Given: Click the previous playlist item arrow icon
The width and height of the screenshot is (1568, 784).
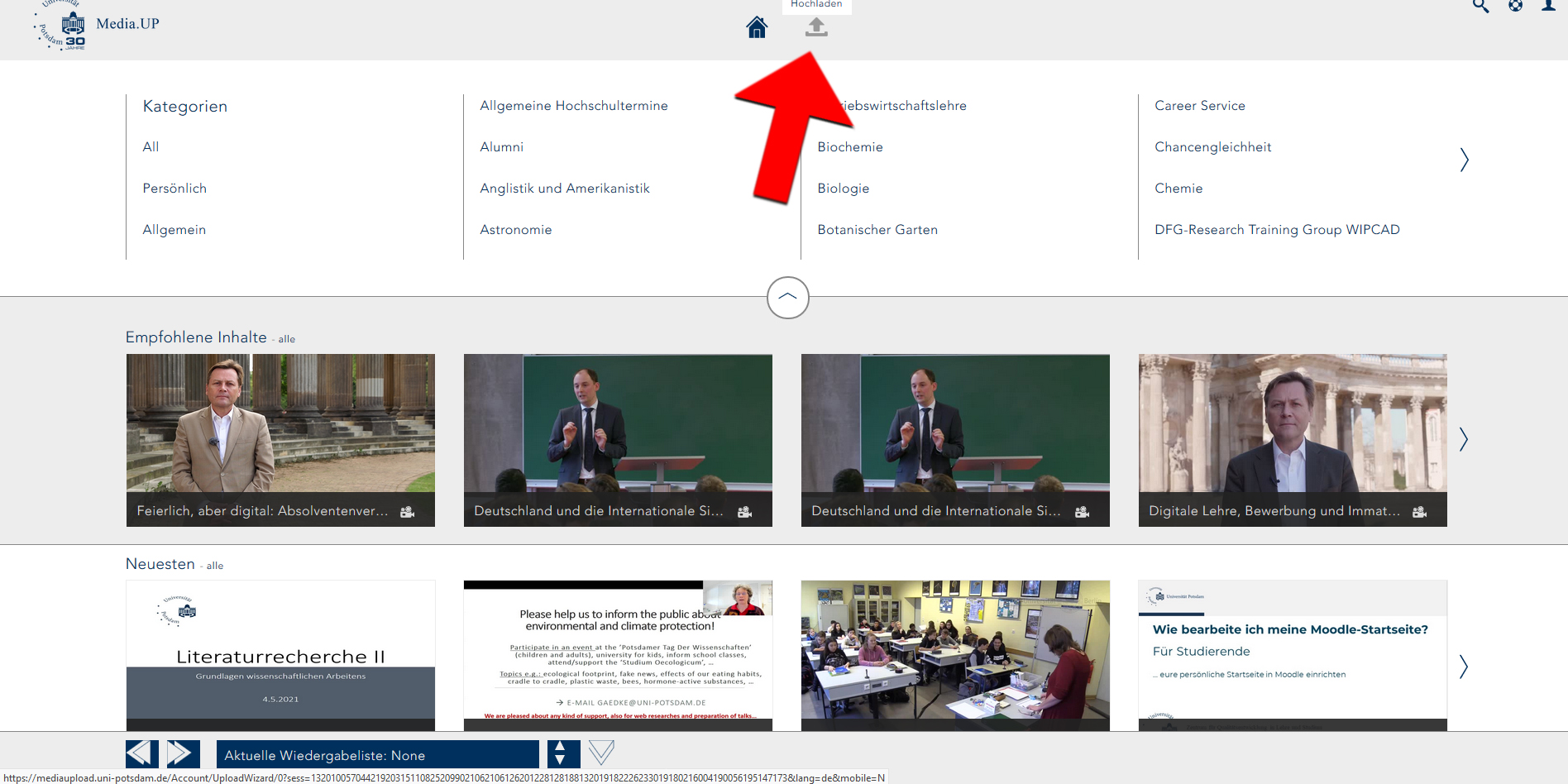Looking at the screenshot, I should [x=141, y=753].
